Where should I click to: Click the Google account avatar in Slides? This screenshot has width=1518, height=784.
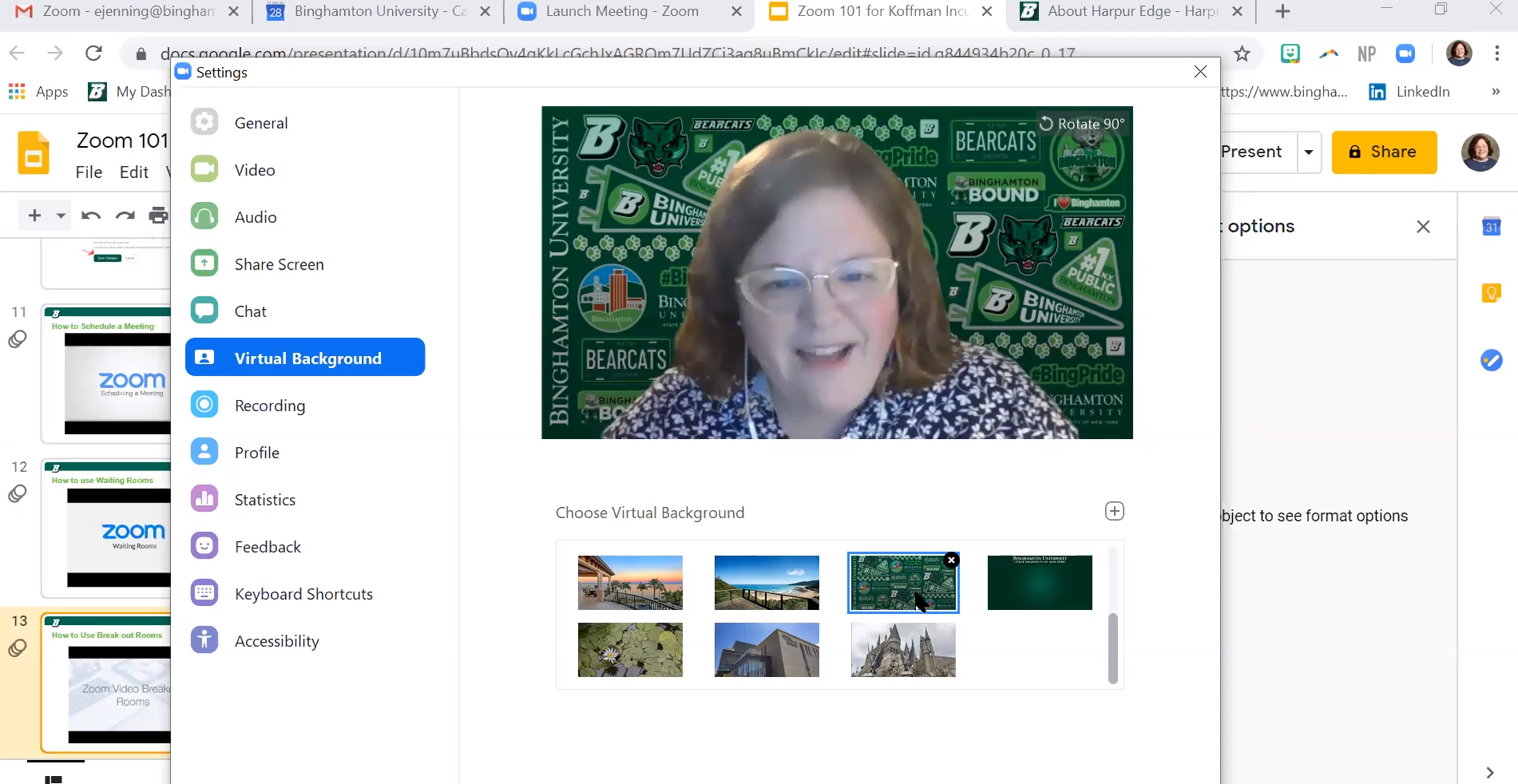[x=1480, y=152]
